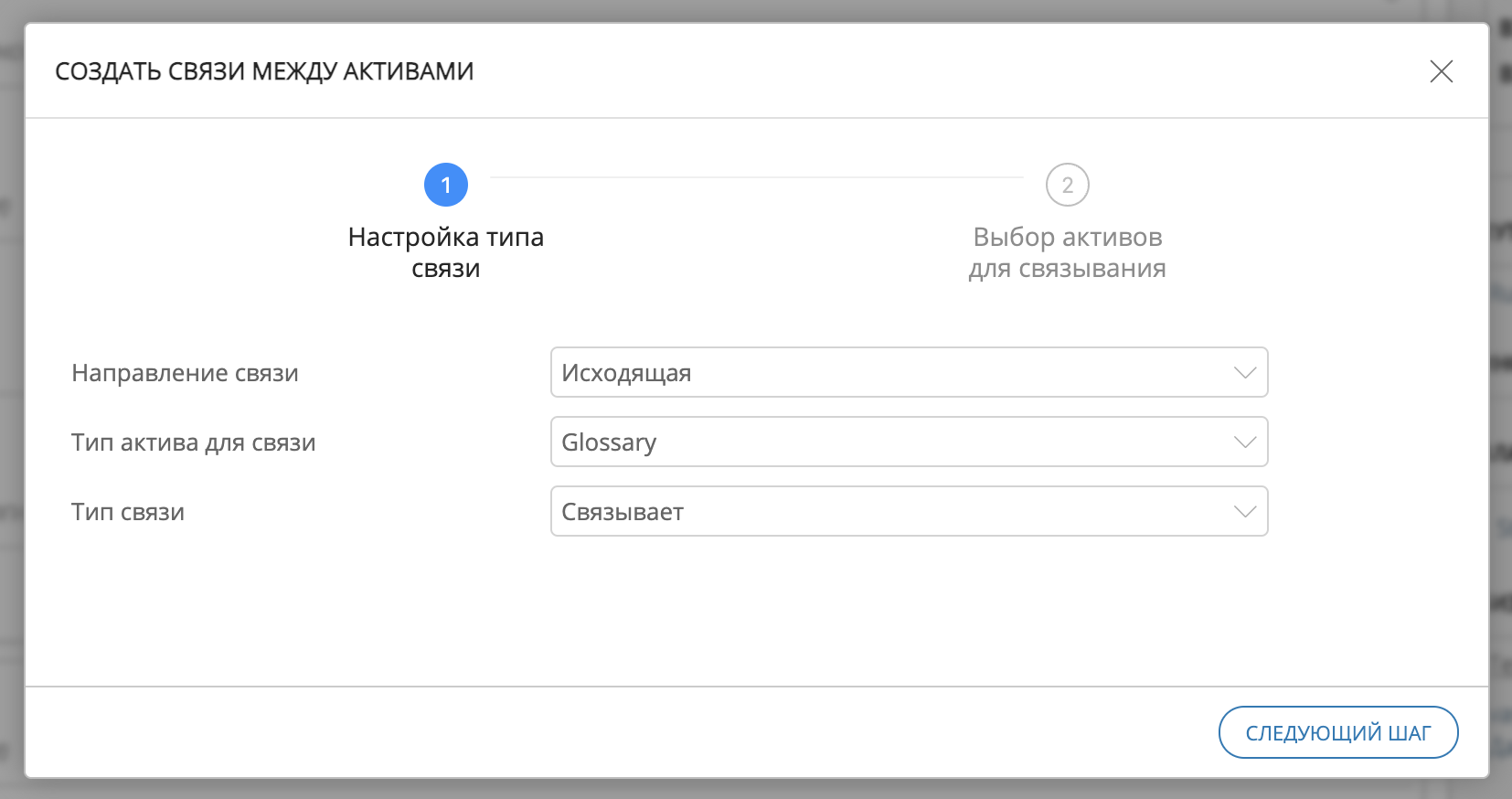
Task: Click the Glossary value text
Action: point(609,442)
